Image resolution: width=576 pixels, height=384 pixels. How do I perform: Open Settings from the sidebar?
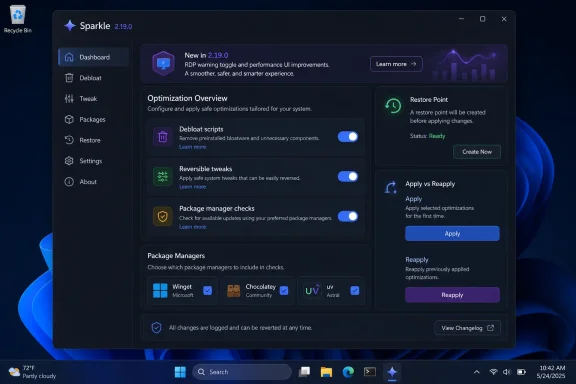pos(94,161)
